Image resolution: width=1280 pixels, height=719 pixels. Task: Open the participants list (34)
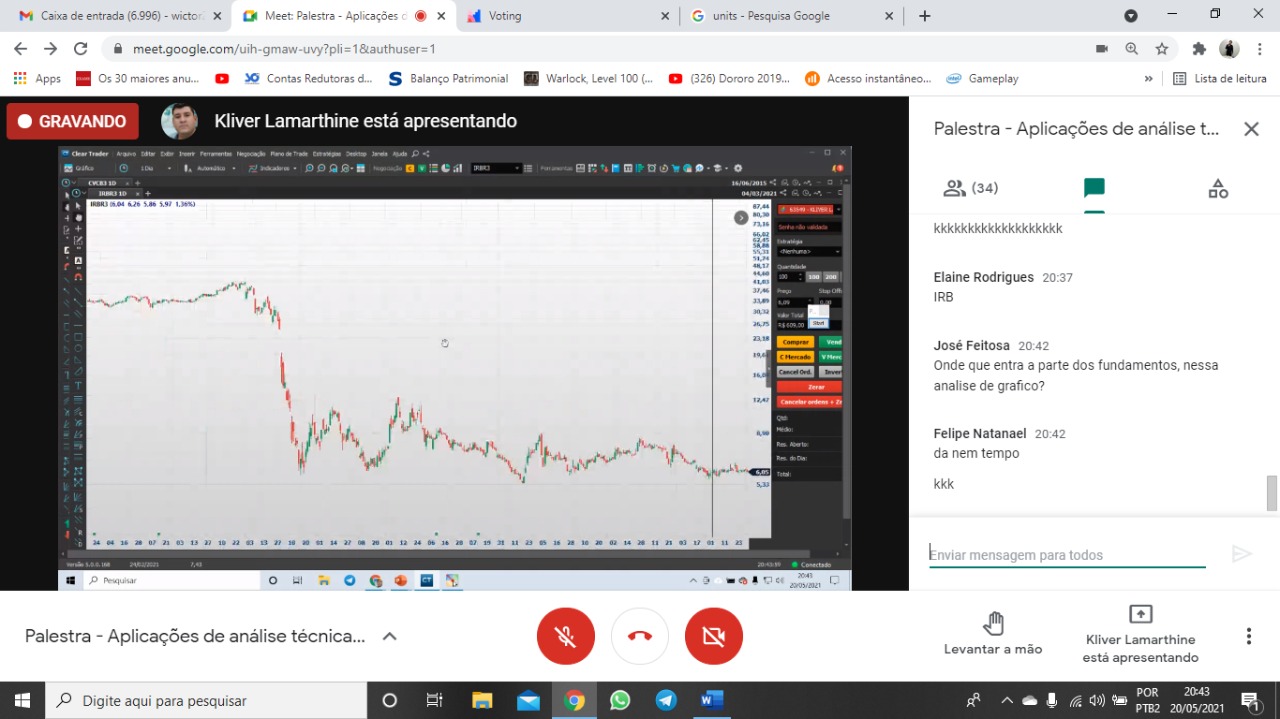[x=970, y=188]
